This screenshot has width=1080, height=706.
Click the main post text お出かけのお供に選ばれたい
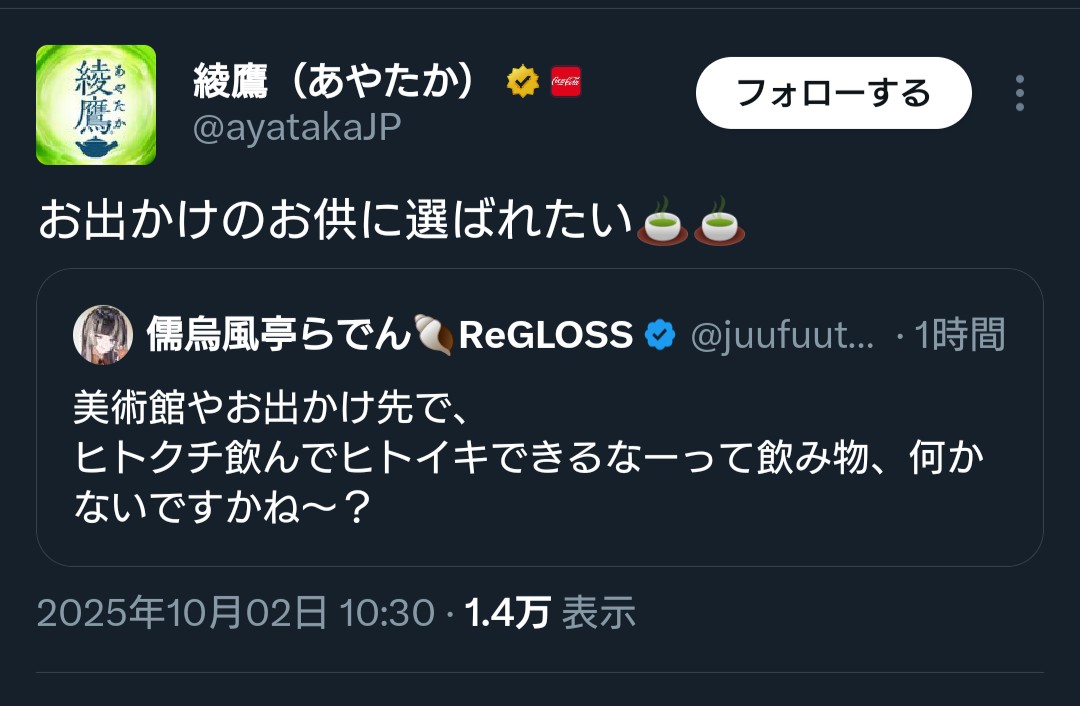pos(335,220)
